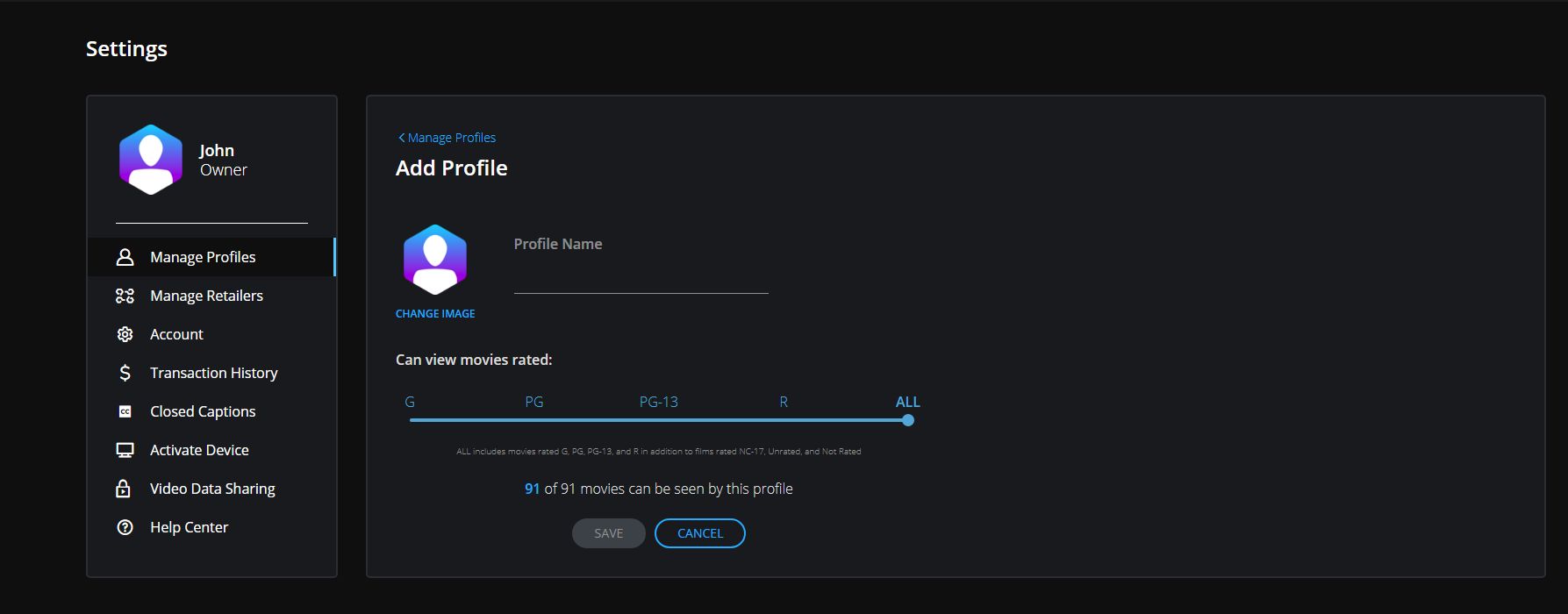
Task: Click the rating slider handle
Action: [908, 420]
